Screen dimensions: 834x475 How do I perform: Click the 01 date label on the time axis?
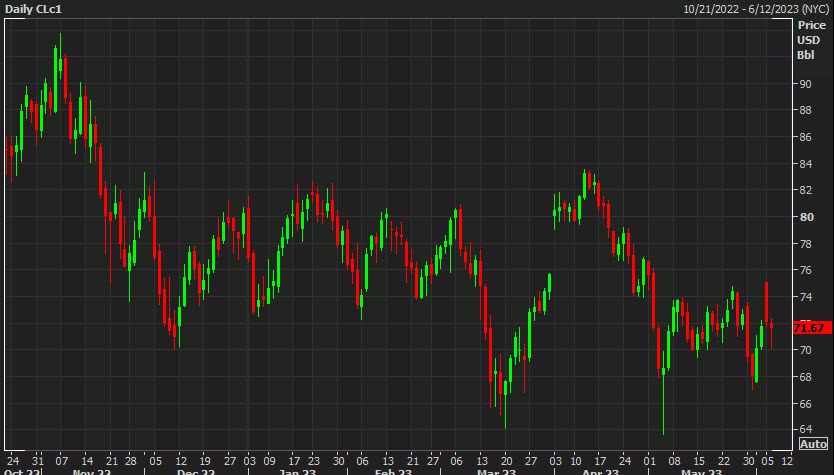click(649, 461)
